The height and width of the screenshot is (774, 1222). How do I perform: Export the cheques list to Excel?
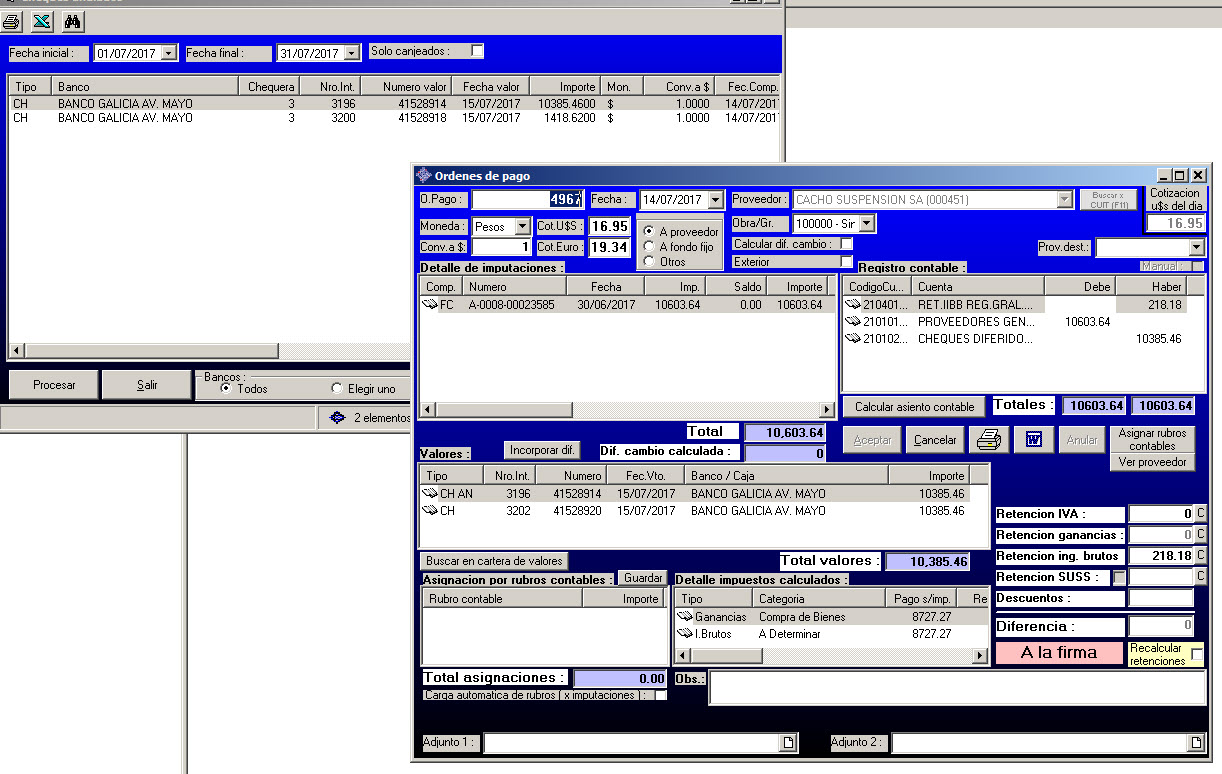click(x=41, y=21)
